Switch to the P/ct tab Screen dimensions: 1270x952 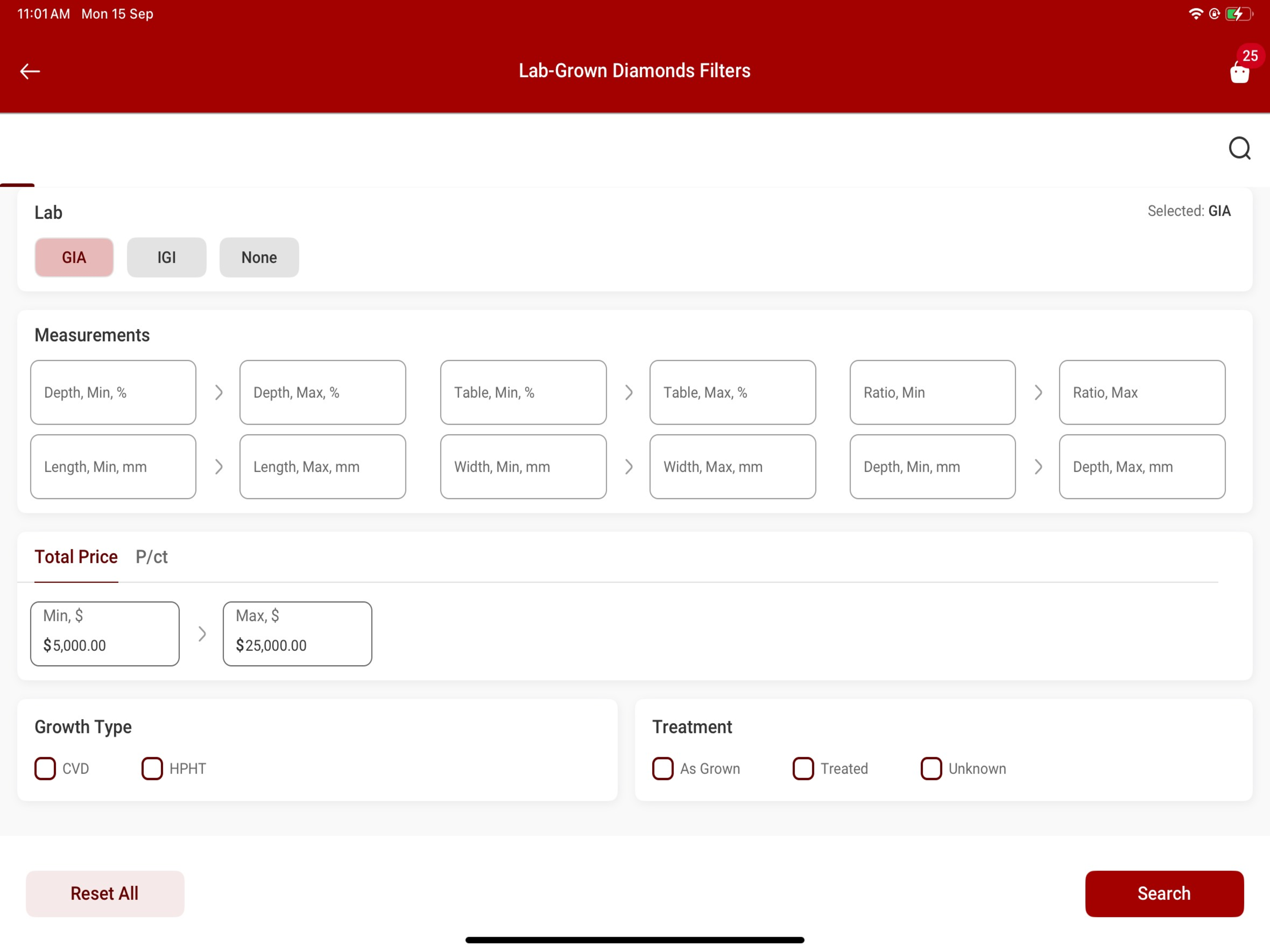point(152,556)
